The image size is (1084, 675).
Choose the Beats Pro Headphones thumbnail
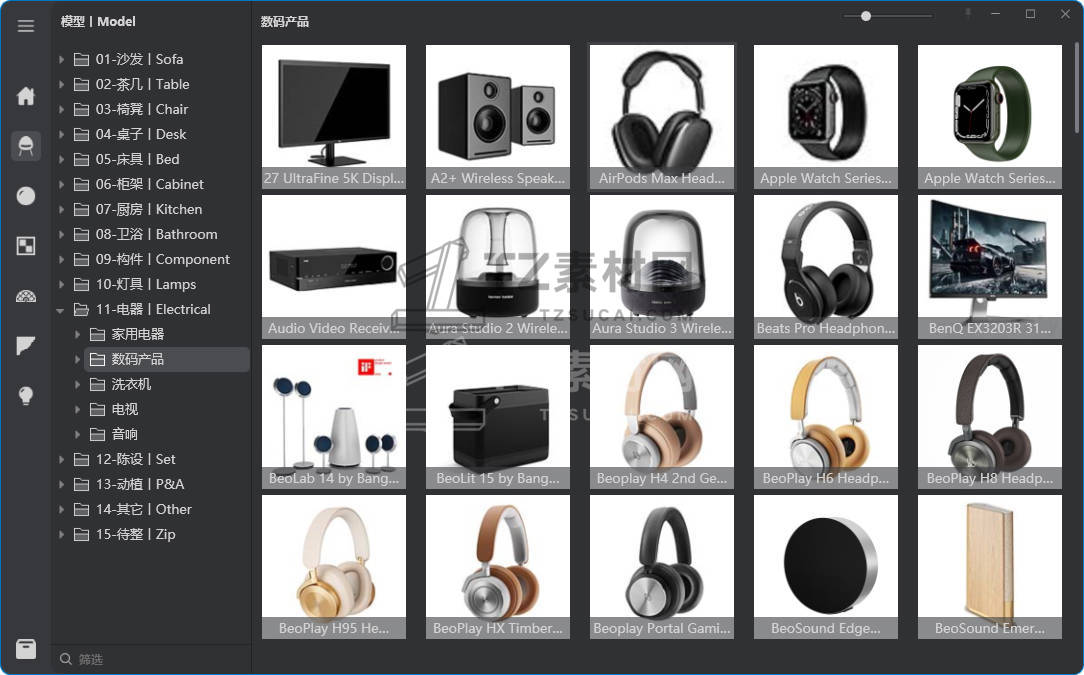point(825,267)
